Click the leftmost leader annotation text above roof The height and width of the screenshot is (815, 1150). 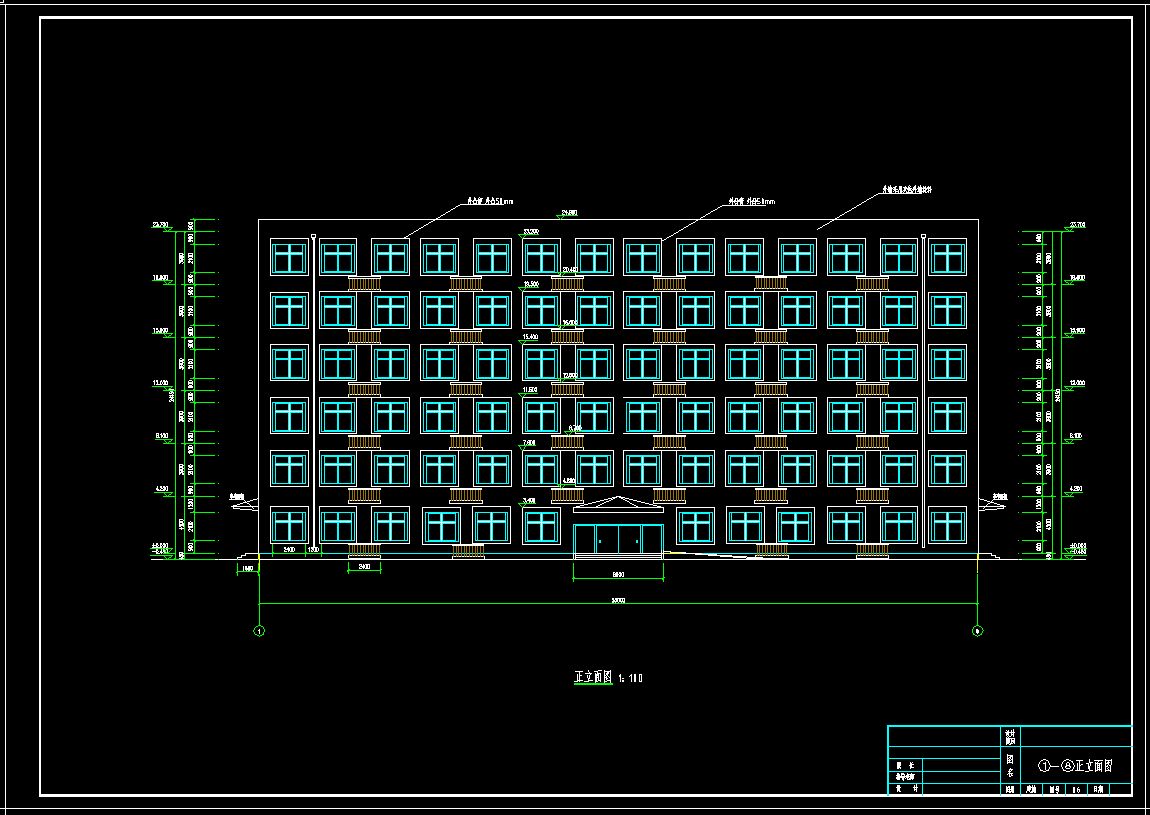pyautogui.click(x=491, y=201)
